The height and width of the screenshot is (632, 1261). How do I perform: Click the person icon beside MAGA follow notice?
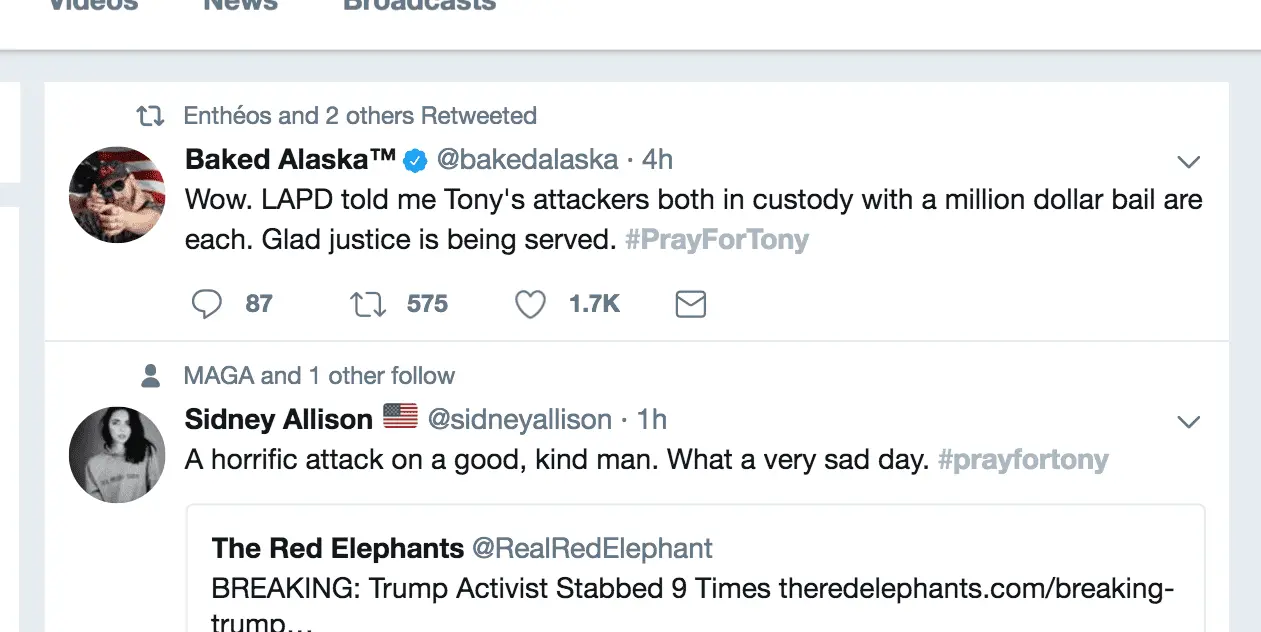(151, 376)
